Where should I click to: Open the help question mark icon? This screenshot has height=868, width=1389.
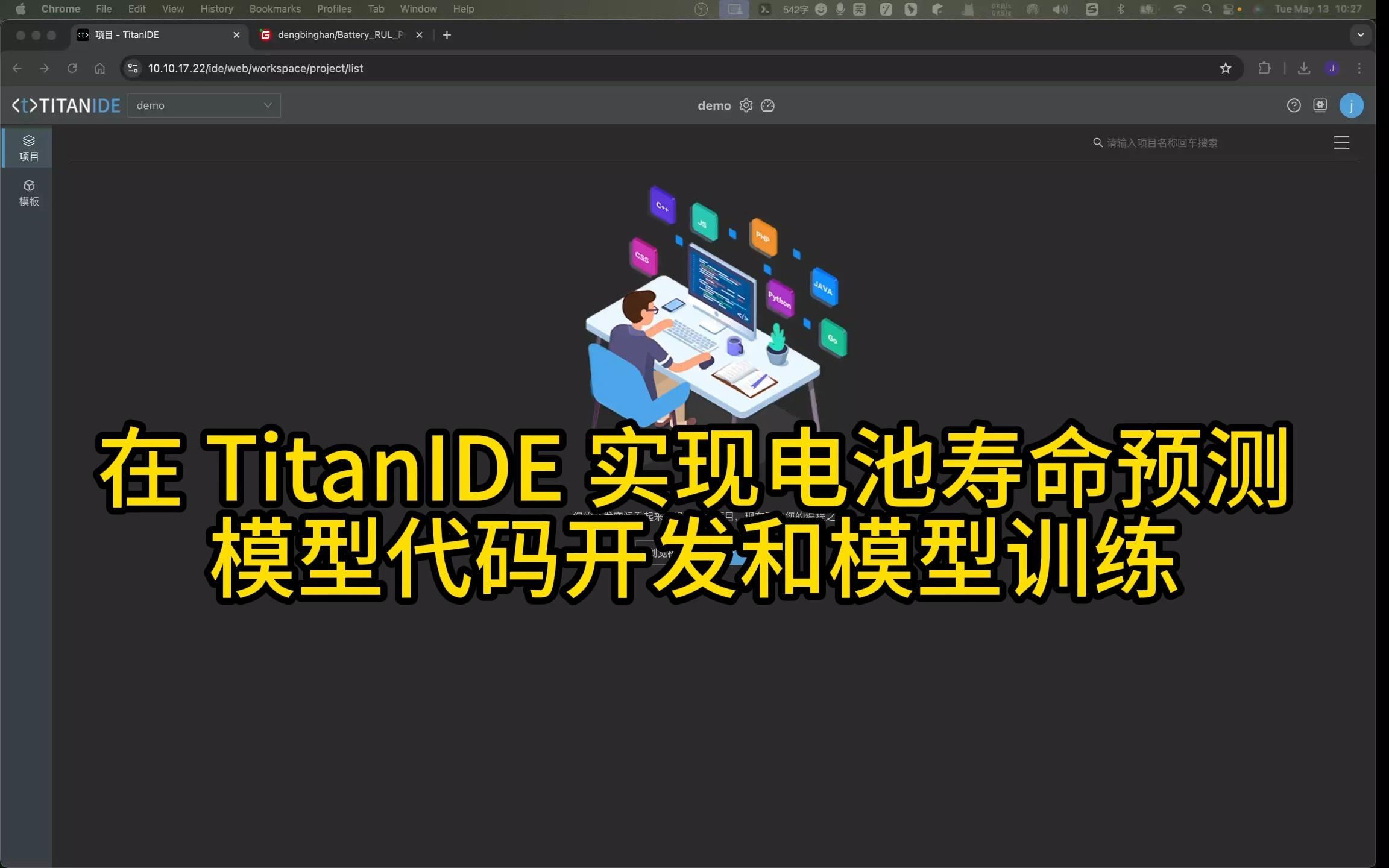click(x=1293, y=105)
